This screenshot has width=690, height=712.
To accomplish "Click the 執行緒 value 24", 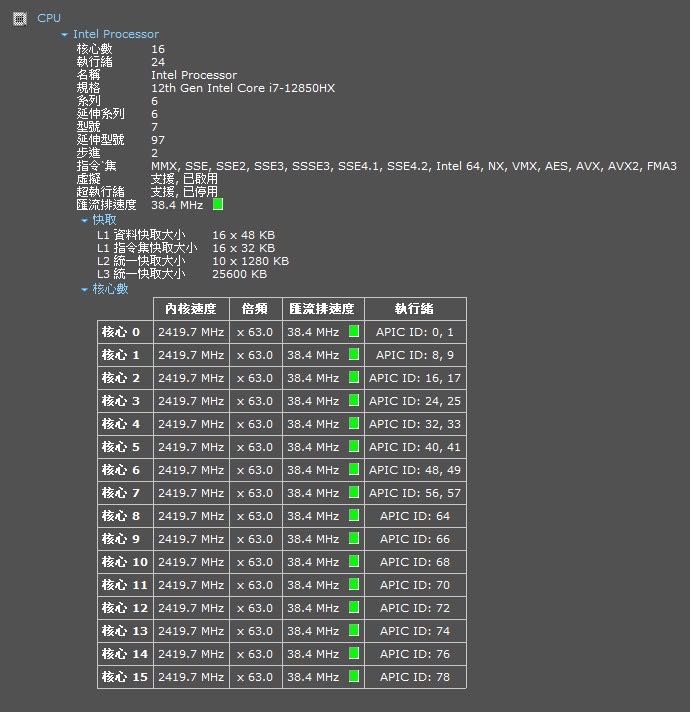I will tap(158, 62).
